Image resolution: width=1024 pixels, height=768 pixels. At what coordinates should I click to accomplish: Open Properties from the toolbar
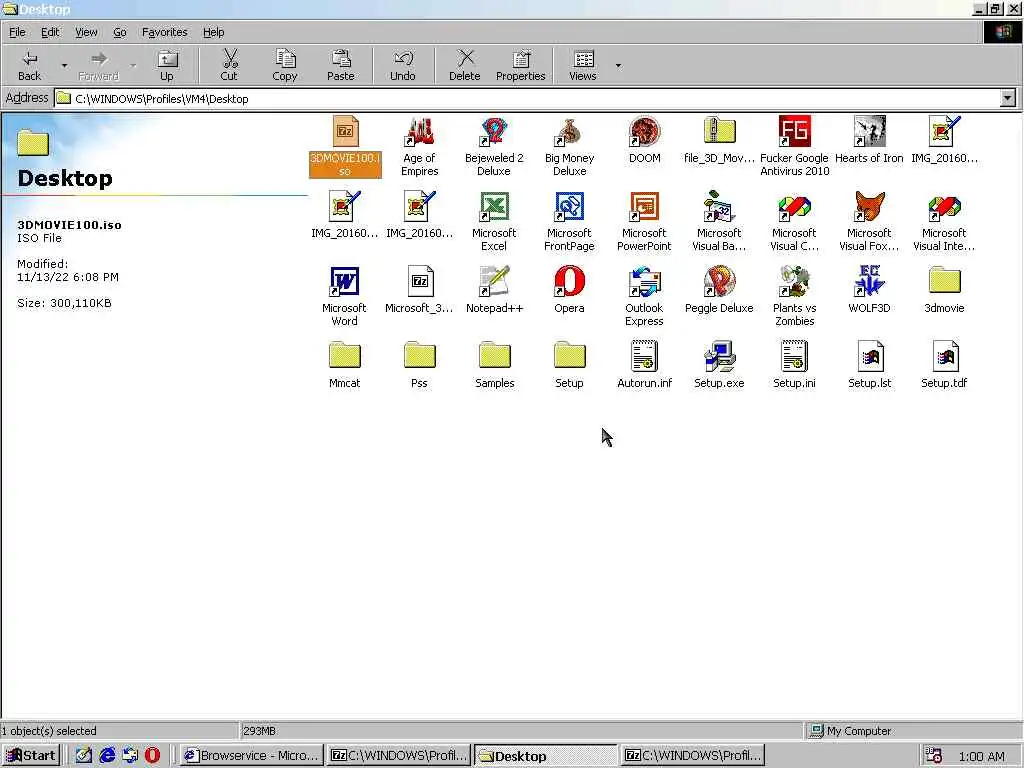[520, 65]
